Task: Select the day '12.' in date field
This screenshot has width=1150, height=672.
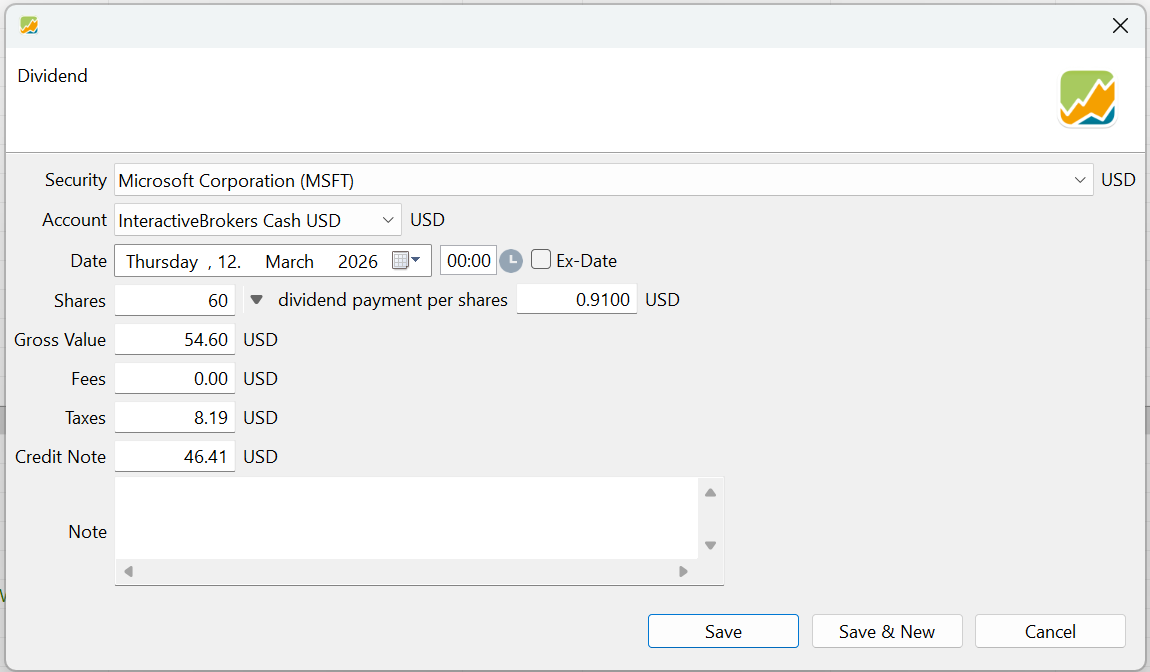Action: pos(229,262)
